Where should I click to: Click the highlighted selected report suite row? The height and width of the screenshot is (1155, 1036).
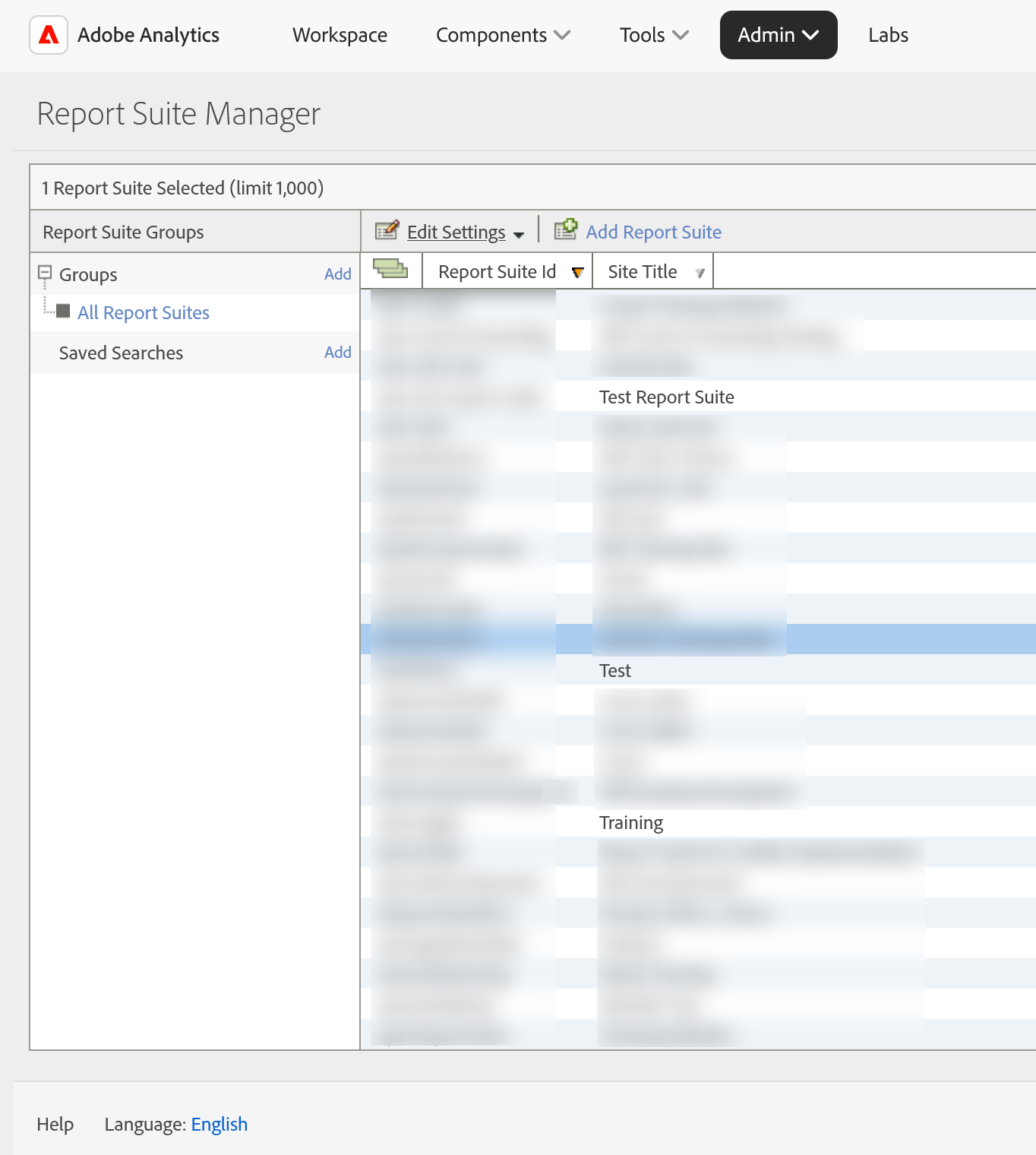tap(698, 639)
